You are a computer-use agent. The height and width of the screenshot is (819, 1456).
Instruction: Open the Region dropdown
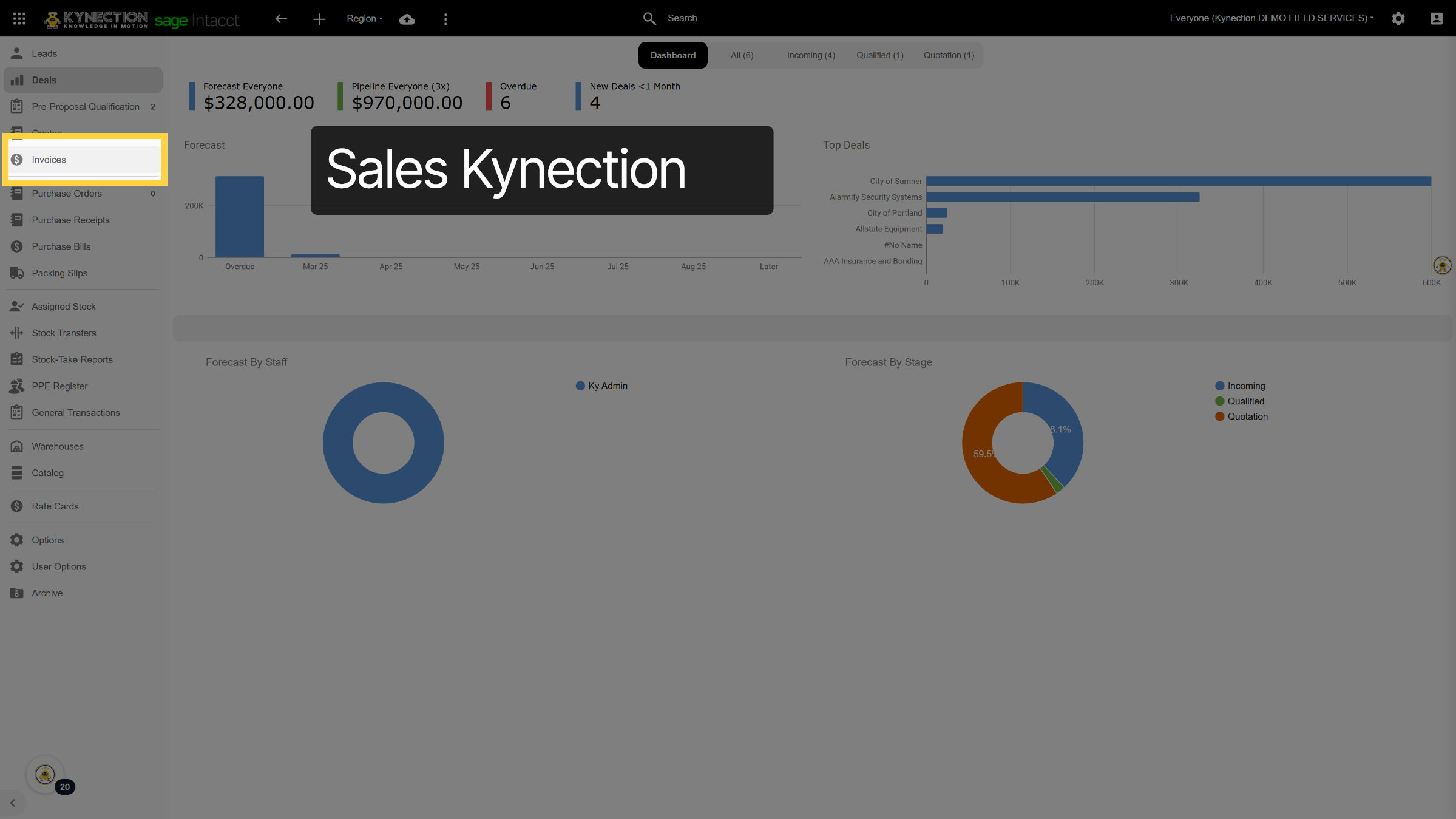click(x=365, y=19)
